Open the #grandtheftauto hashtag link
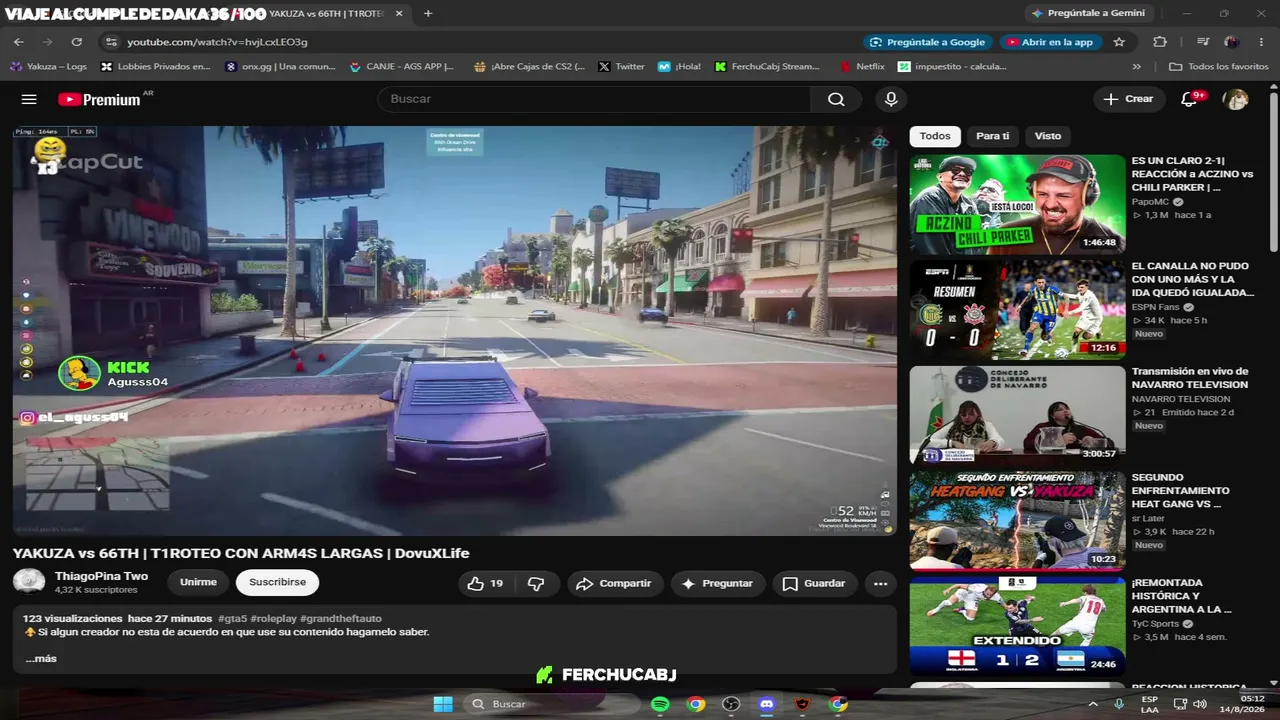This screenshot has width=1280, height=720. (x=340, y=618)
